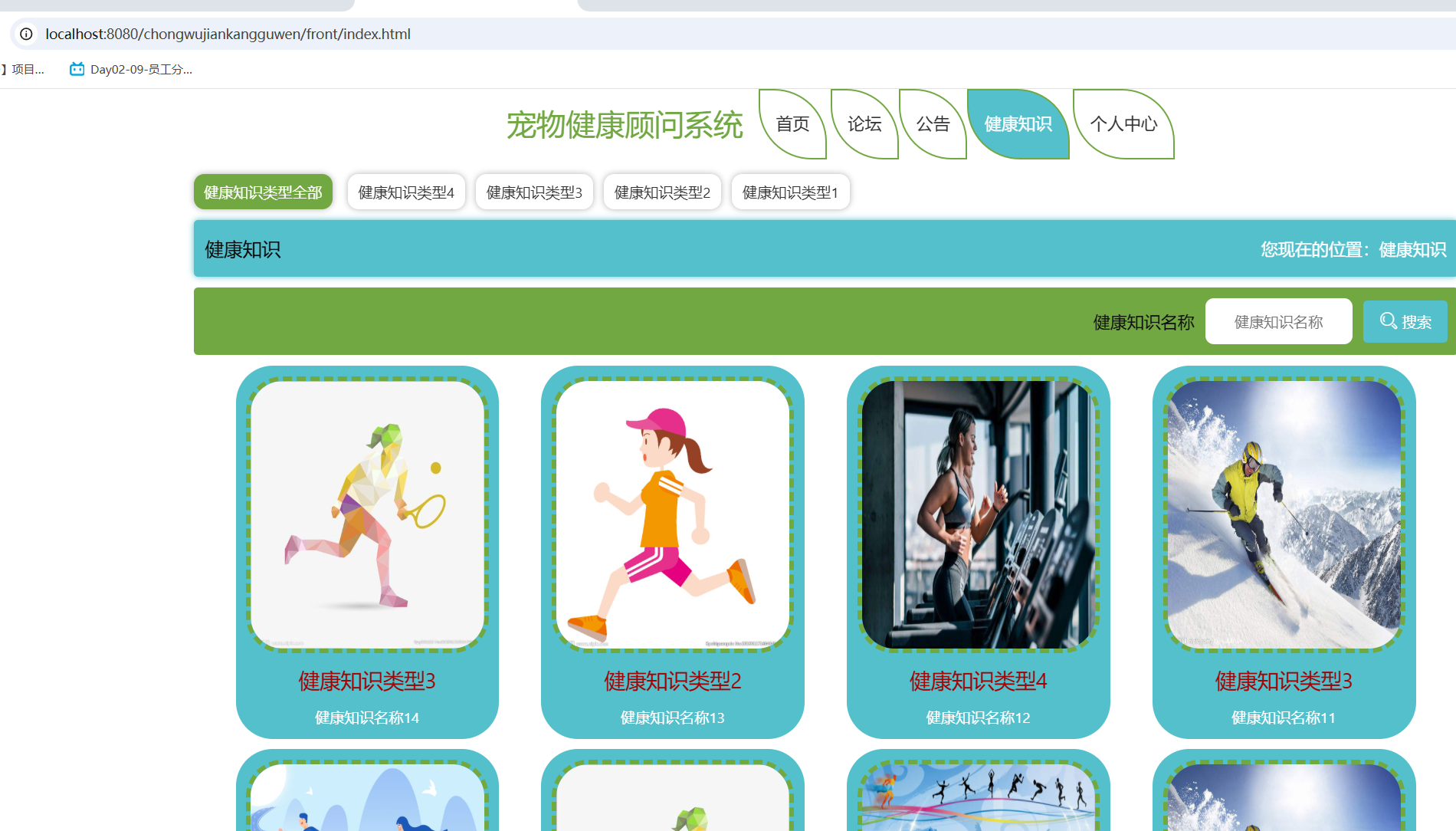
Task: Open the 论坛 navigation tab
Action: (x=864, y=124)
